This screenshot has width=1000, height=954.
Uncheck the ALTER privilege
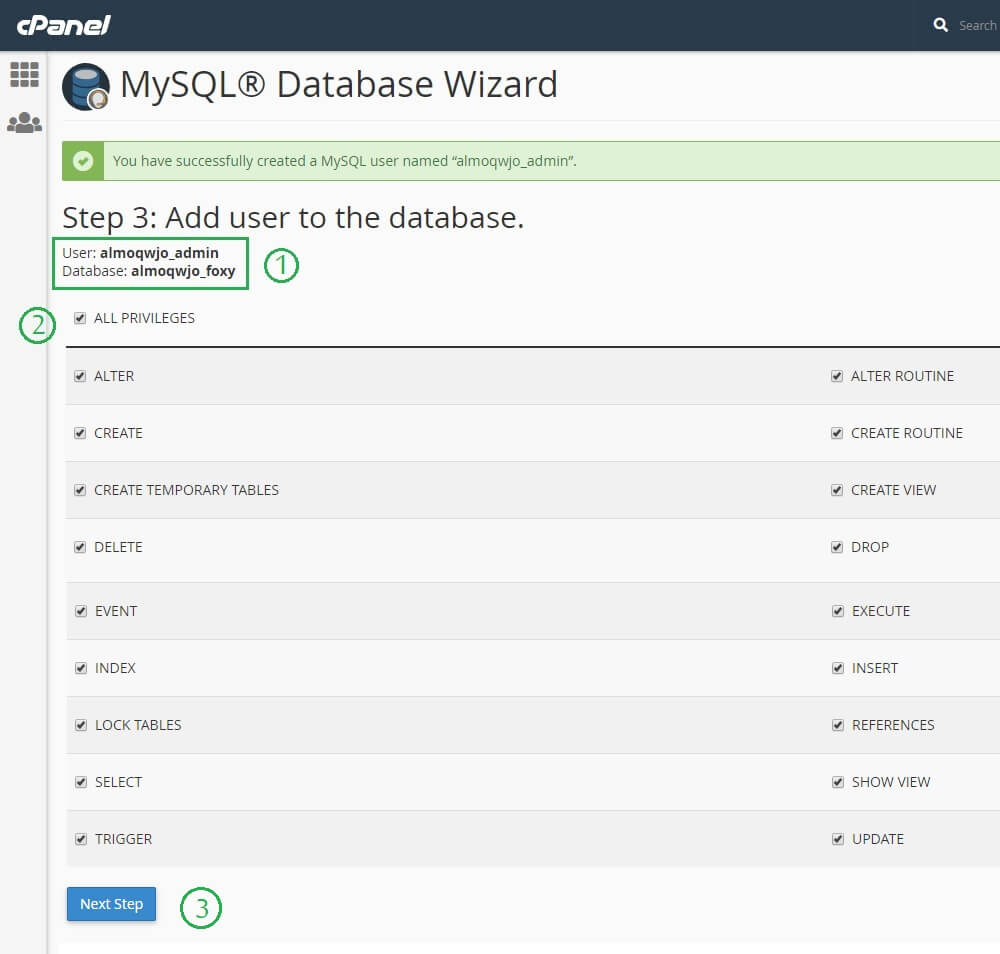pyautogui.click(x=80, y=376)
